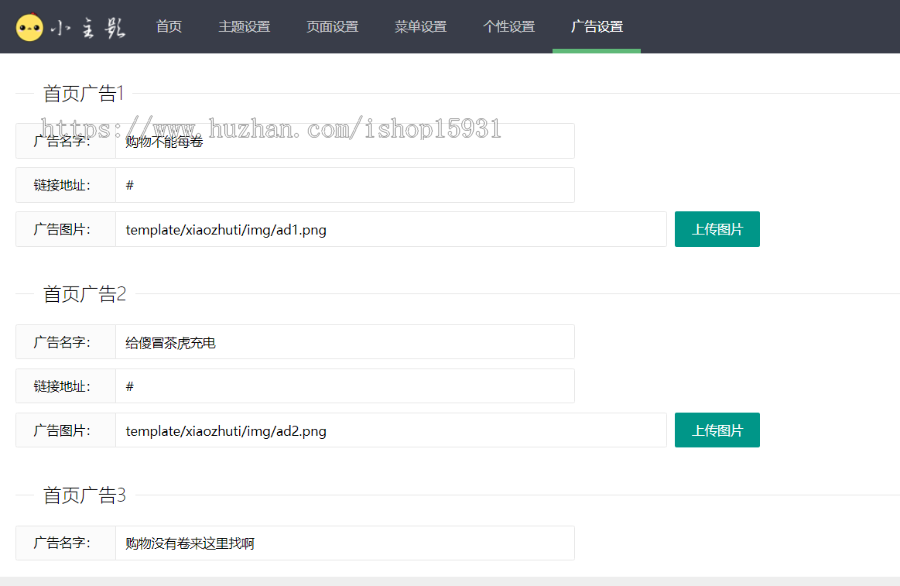Go to 页面设置 in navigation

pyautogui.click(x=332, y=26)
